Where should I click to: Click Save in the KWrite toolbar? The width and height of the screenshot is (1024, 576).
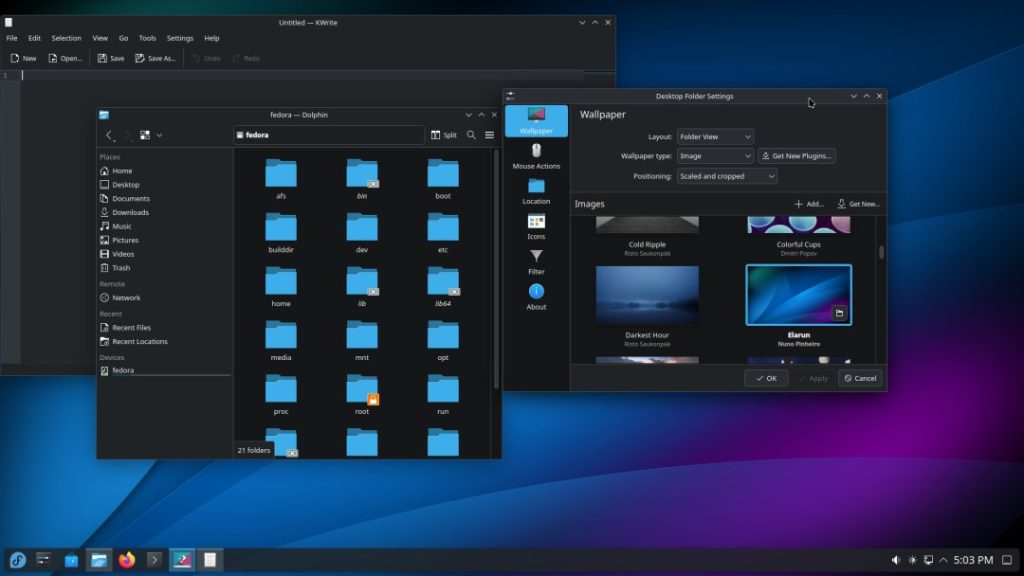pos(111,58)
